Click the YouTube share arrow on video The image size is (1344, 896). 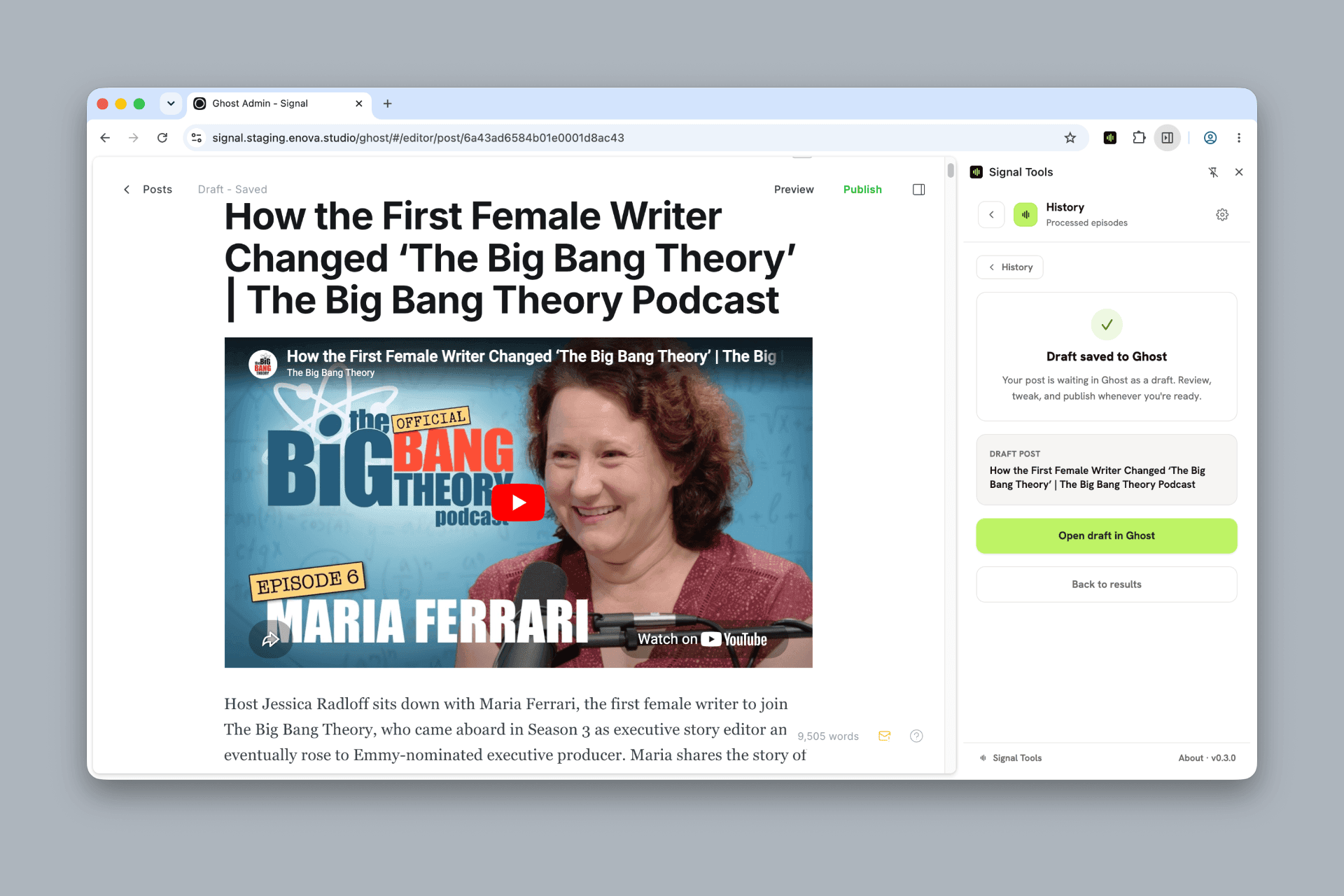click(270, 639)
